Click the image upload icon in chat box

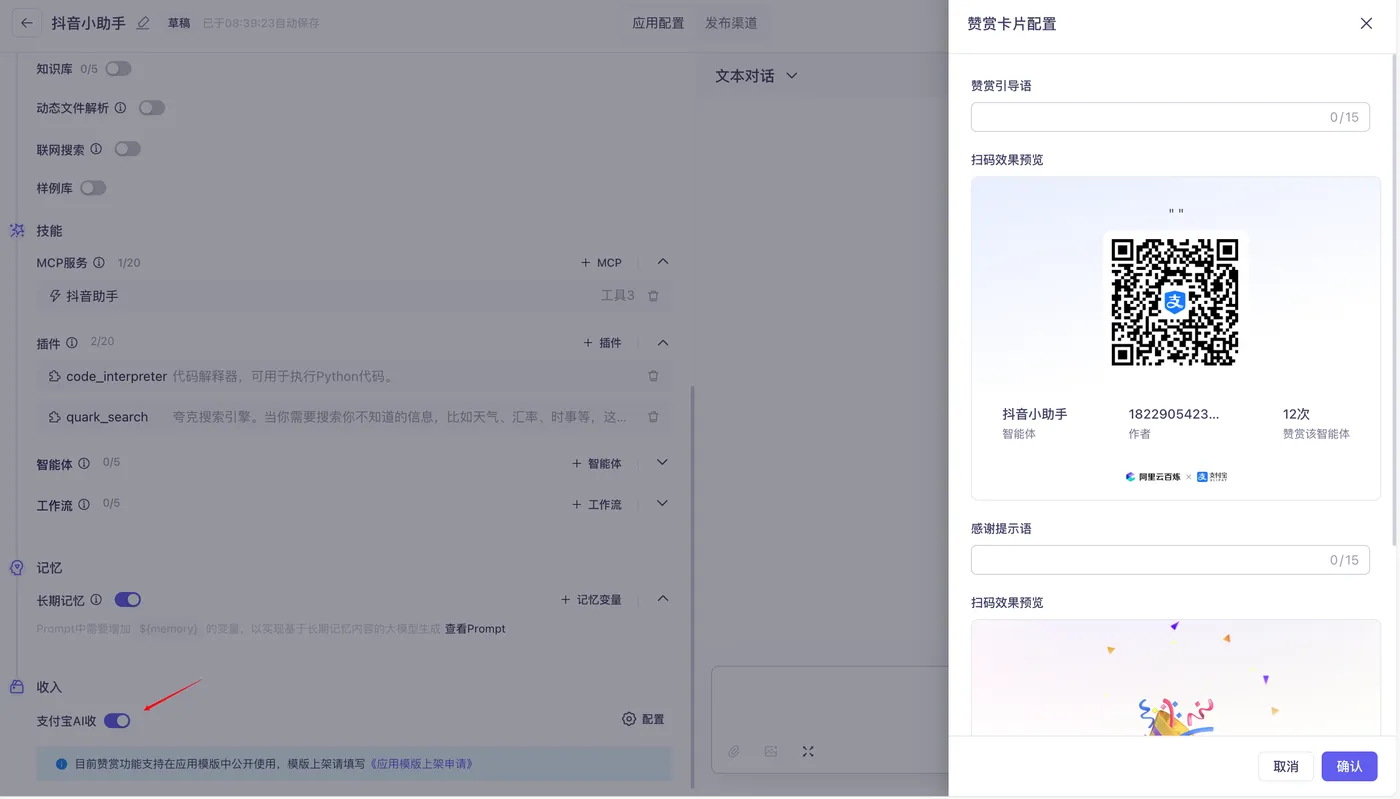(771, 751)
